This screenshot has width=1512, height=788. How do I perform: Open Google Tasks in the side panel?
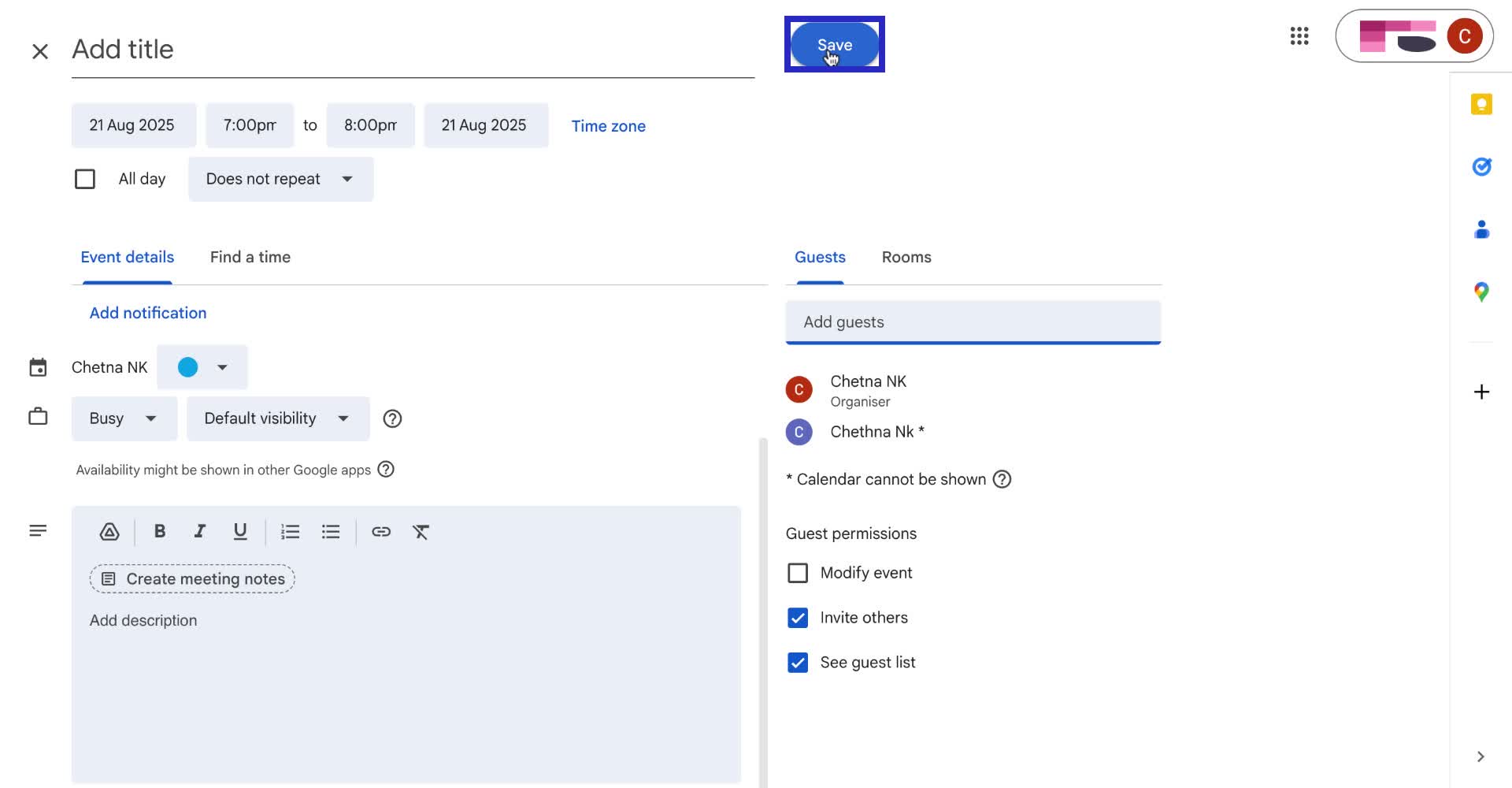click(x=1481, y=166)
